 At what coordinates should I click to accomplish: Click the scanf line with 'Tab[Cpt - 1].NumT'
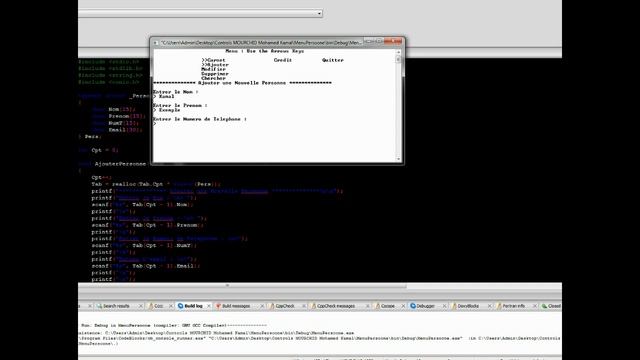144,245
